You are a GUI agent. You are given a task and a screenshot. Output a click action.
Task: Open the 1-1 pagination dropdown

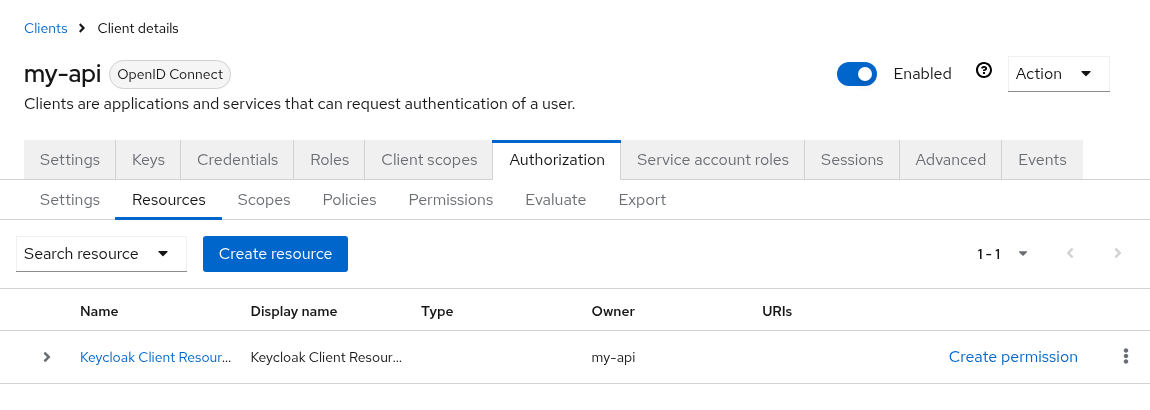coord(1002,254)
